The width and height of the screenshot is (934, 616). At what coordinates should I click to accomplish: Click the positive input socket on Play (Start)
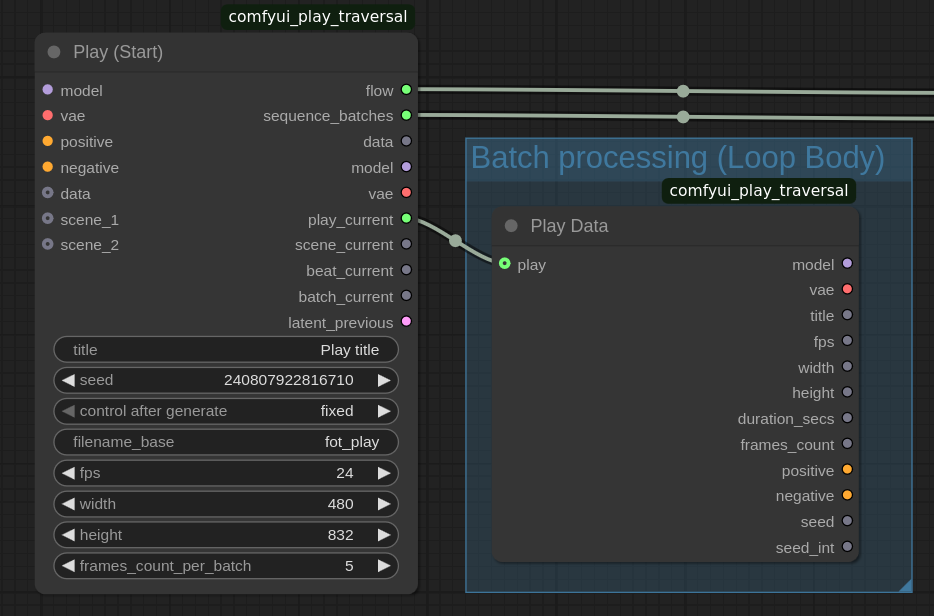48,141
